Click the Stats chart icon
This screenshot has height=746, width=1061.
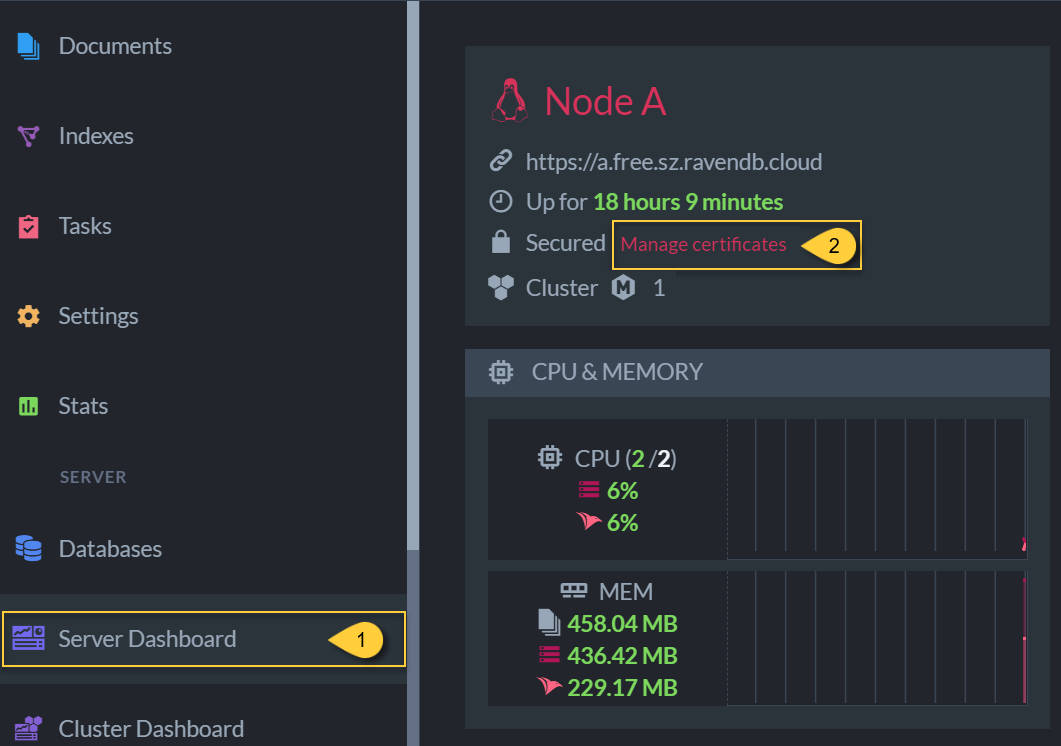coord(28,406)
